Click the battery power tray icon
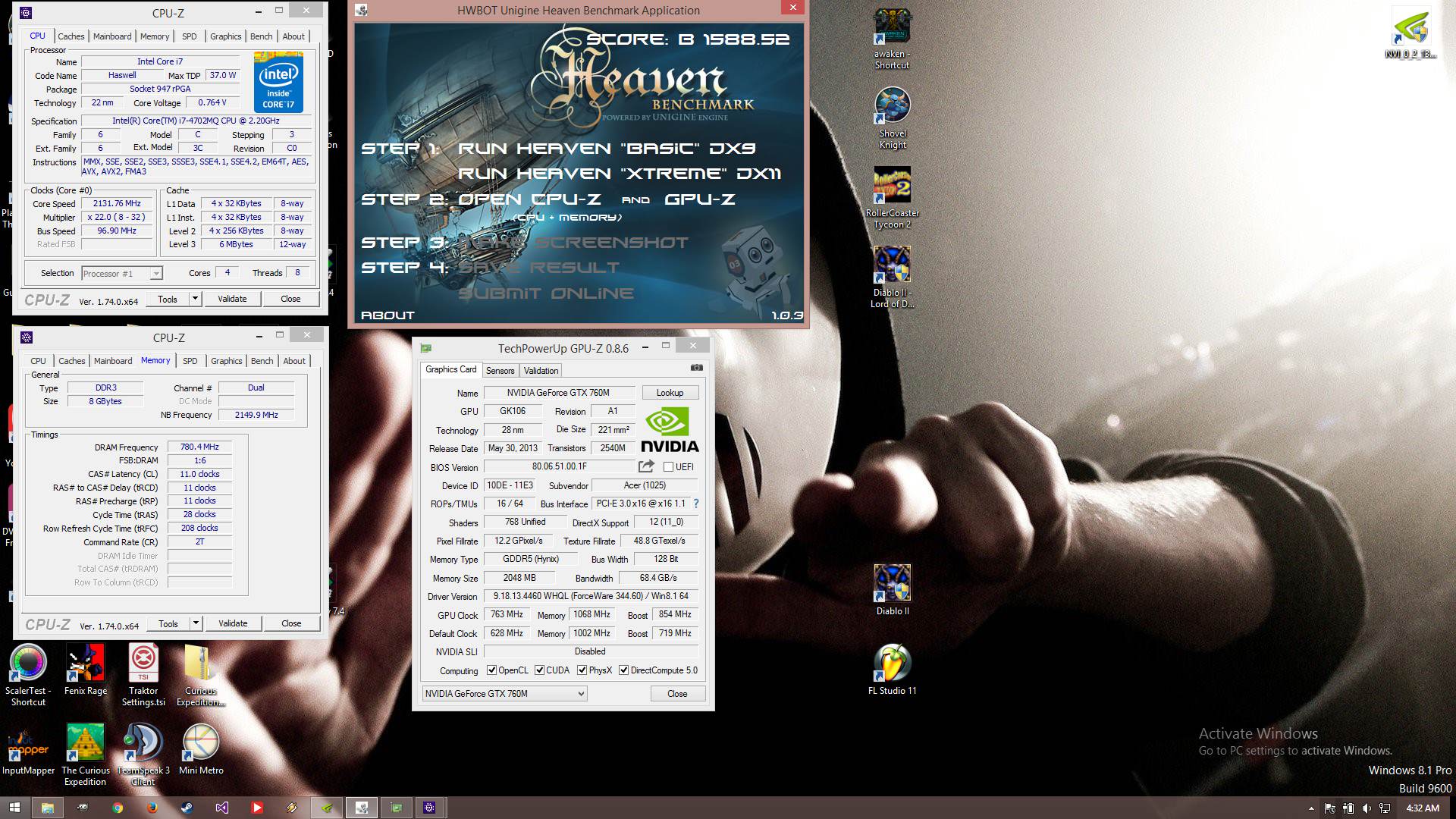The image size is (1456, 819). 1348,808
